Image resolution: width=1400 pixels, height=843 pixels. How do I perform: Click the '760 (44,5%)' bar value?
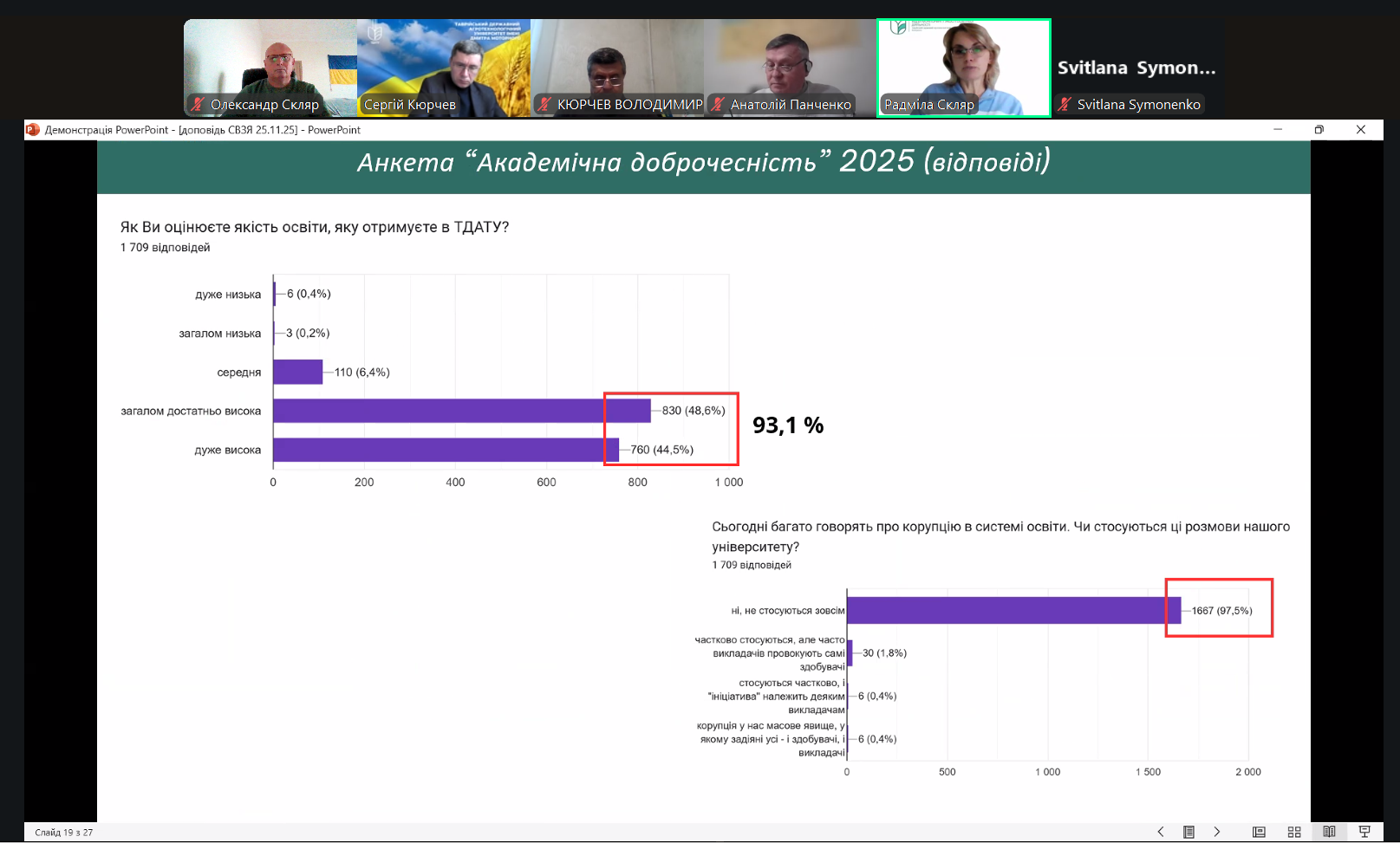click(662, 450)
